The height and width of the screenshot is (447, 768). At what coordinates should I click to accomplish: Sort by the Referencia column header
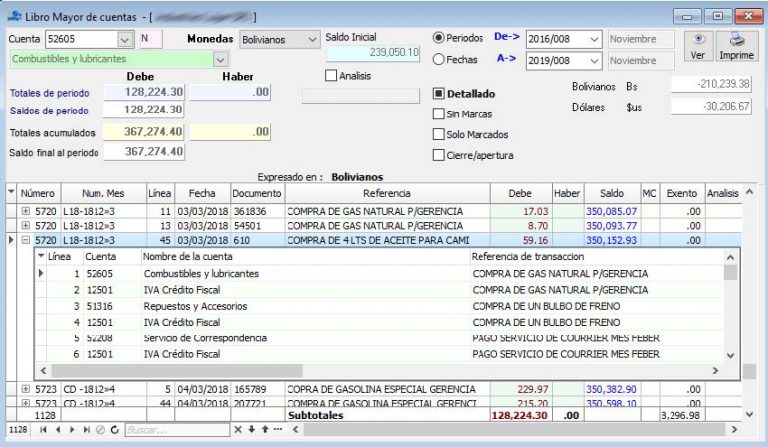coord(387,193)
